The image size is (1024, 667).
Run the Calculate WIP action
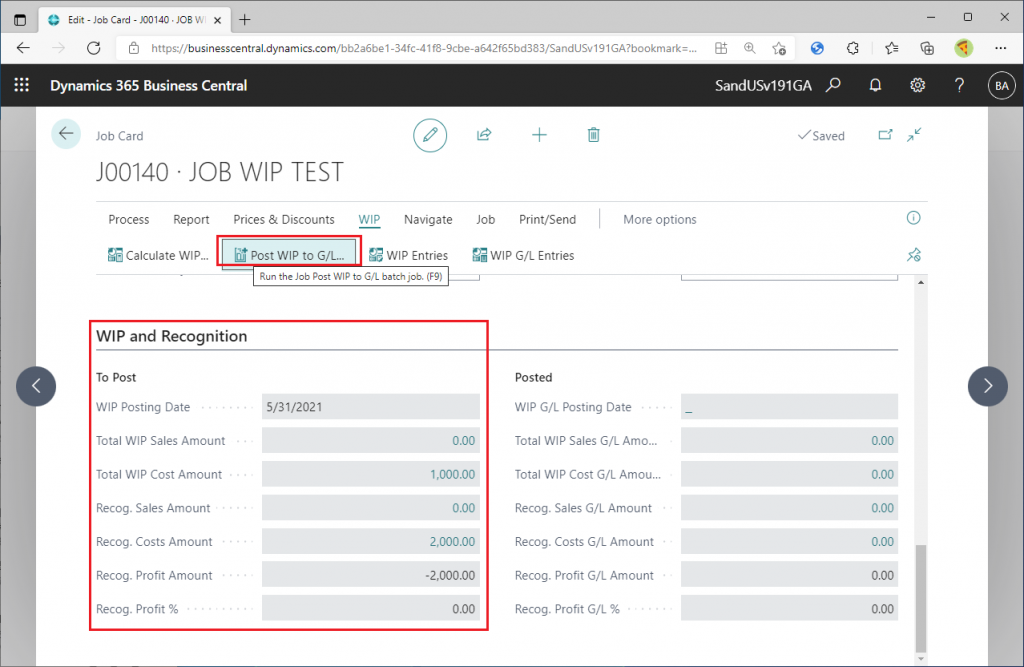tap(158, 255)
